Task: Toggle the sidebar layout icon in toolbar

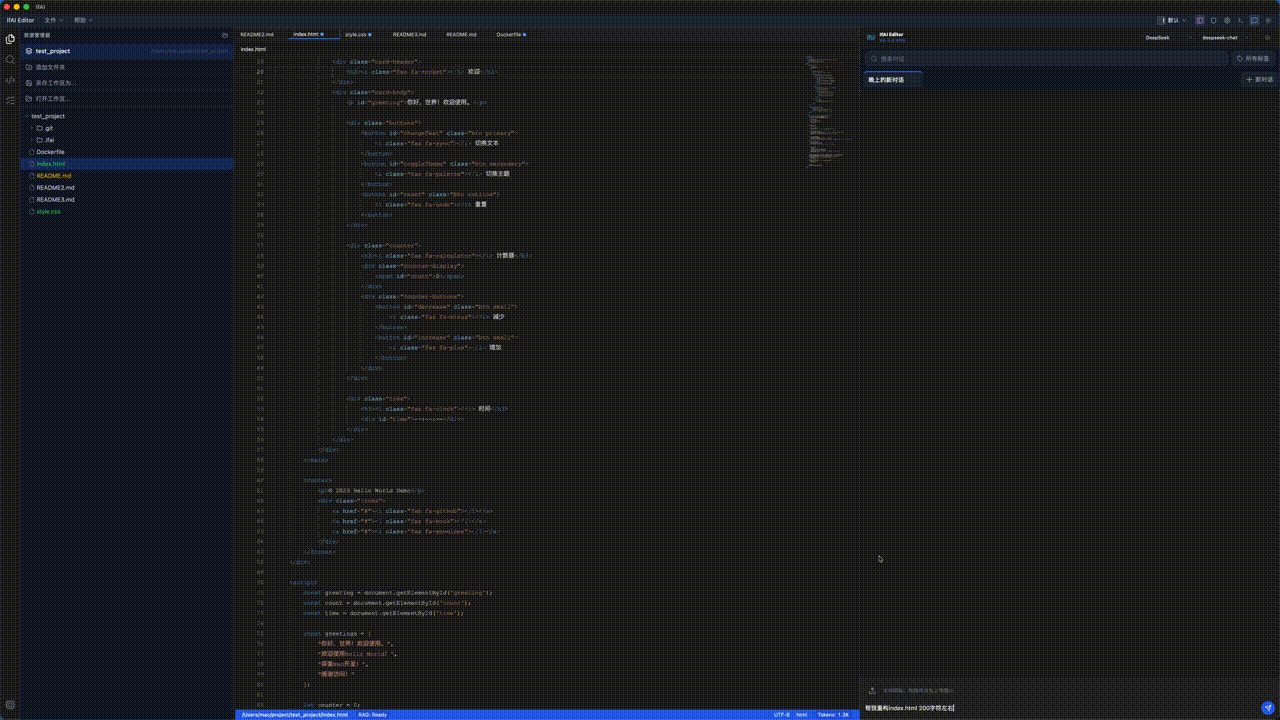Action: (x=1200, y=20)
